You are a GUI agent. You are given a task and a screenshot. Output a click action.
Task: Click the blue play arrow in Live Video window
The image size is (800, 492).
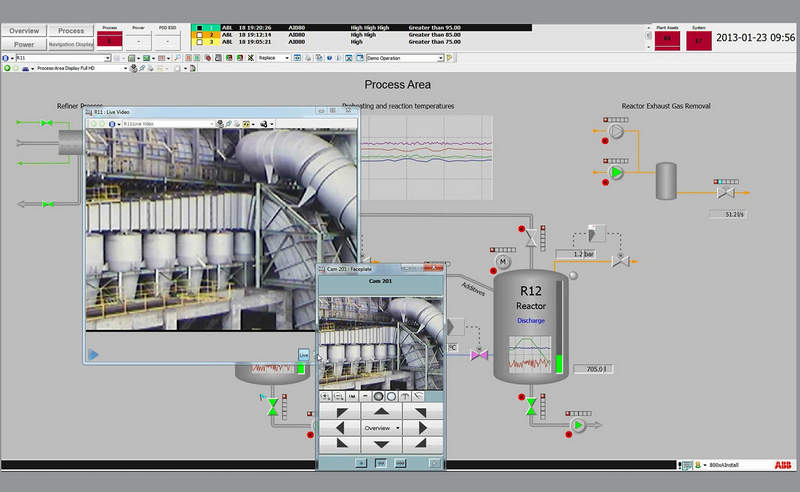pos(93,354)
